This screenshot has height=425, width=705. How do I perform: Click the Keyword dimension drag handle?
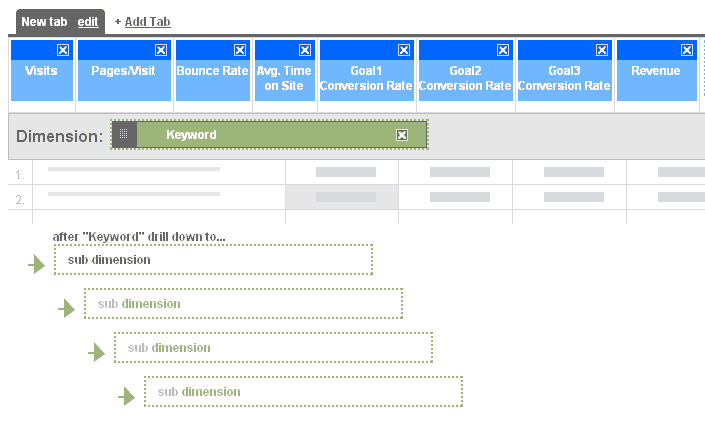tap(124, 134)
